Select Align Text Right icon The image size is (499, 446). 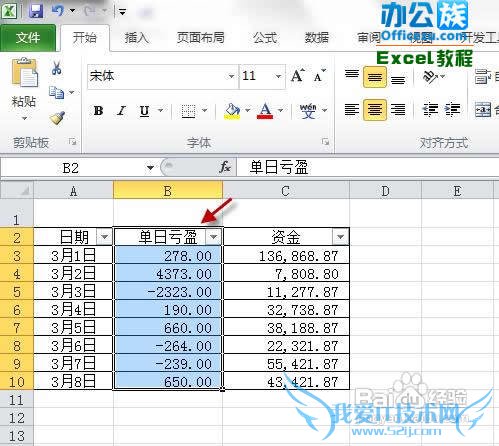click(398, 109)
